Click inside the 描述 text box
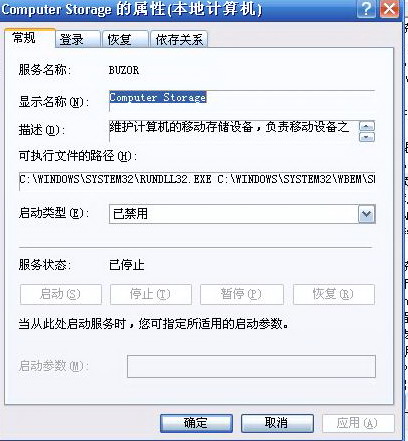Screen dimensions: 408x441 233,131
